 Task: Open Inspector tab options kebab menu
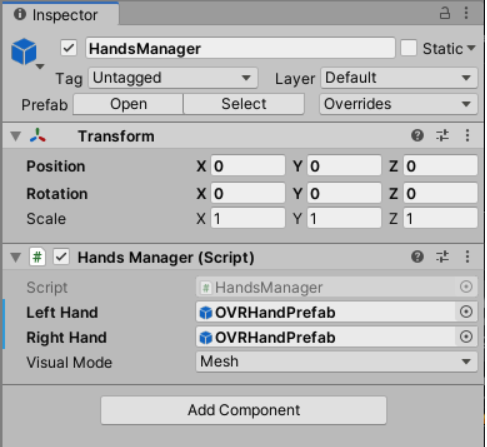pos(466,13)
